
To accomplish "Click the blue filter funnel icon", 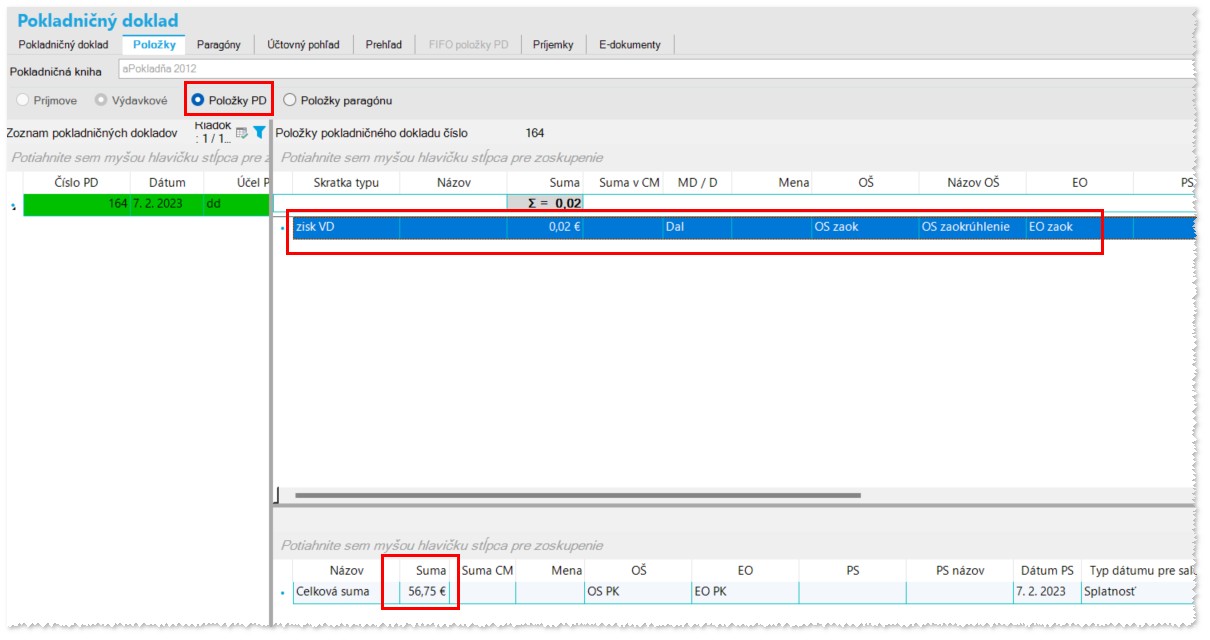I will click(259, 132).
